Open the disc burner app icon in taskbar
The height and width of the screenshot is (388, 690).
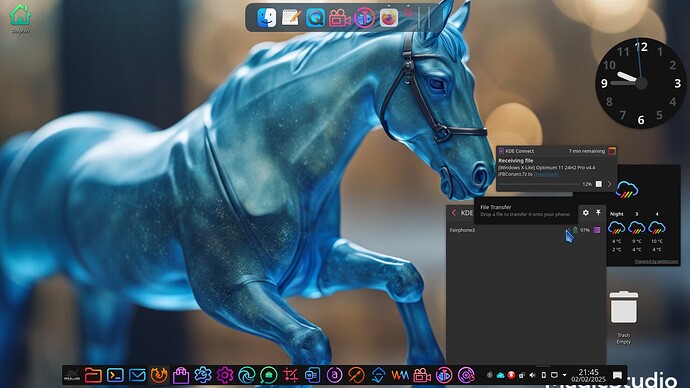pyautogui.click(x=466, y=375)
